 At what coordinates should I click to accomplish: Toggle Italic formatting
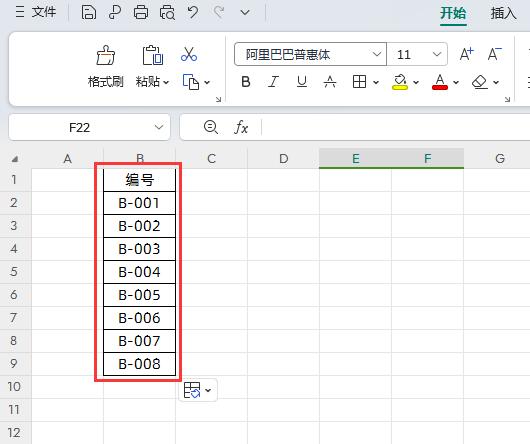click(273, 82)
